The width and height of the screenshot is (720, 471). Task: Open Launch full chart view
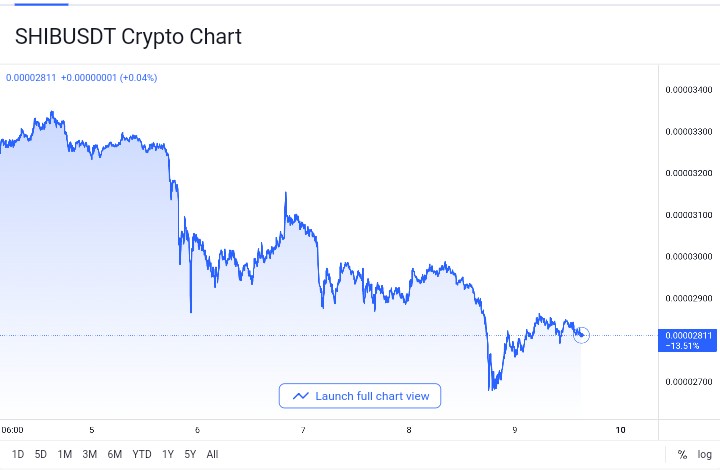(x=360, y=396)
